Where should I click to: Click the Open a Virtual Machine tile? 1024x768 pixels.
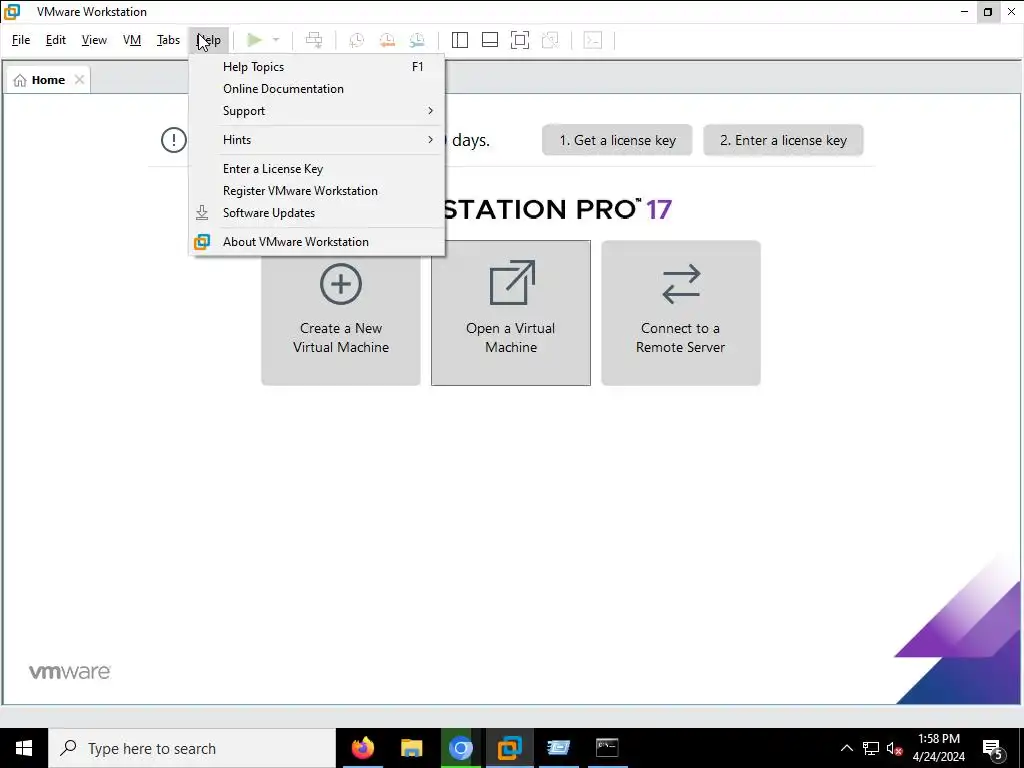511,313
